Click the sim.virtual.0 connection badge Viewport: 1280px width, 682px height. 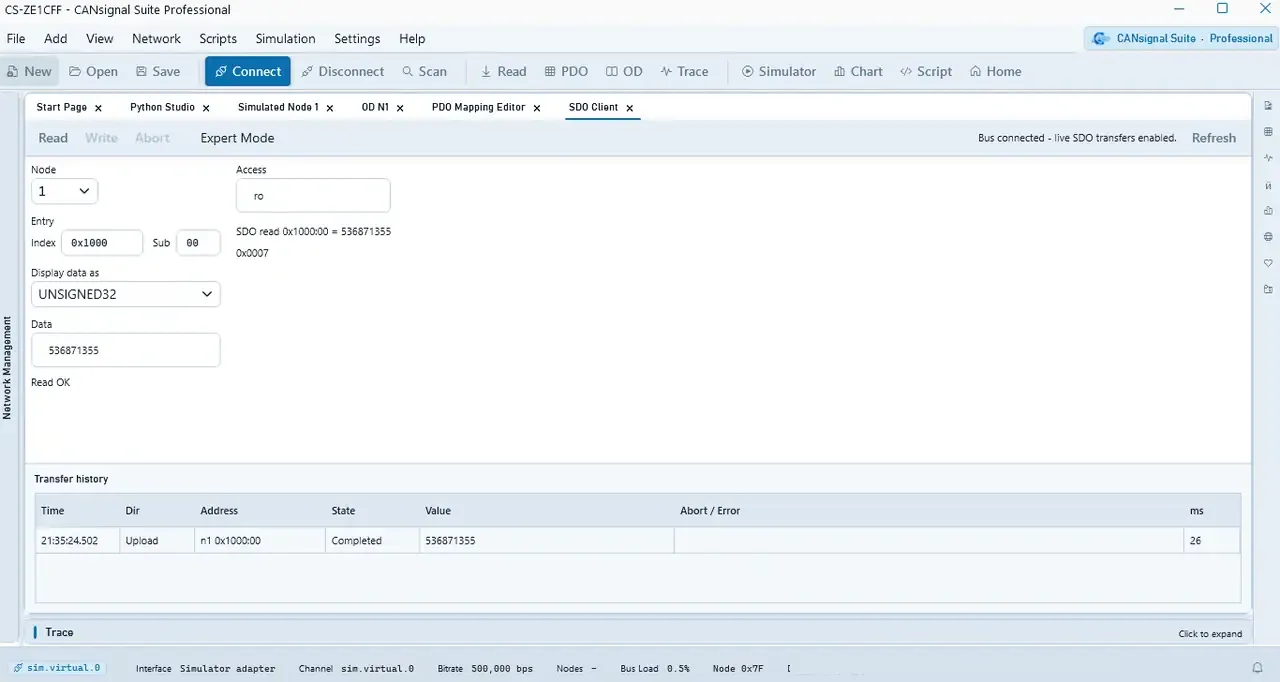57,668
